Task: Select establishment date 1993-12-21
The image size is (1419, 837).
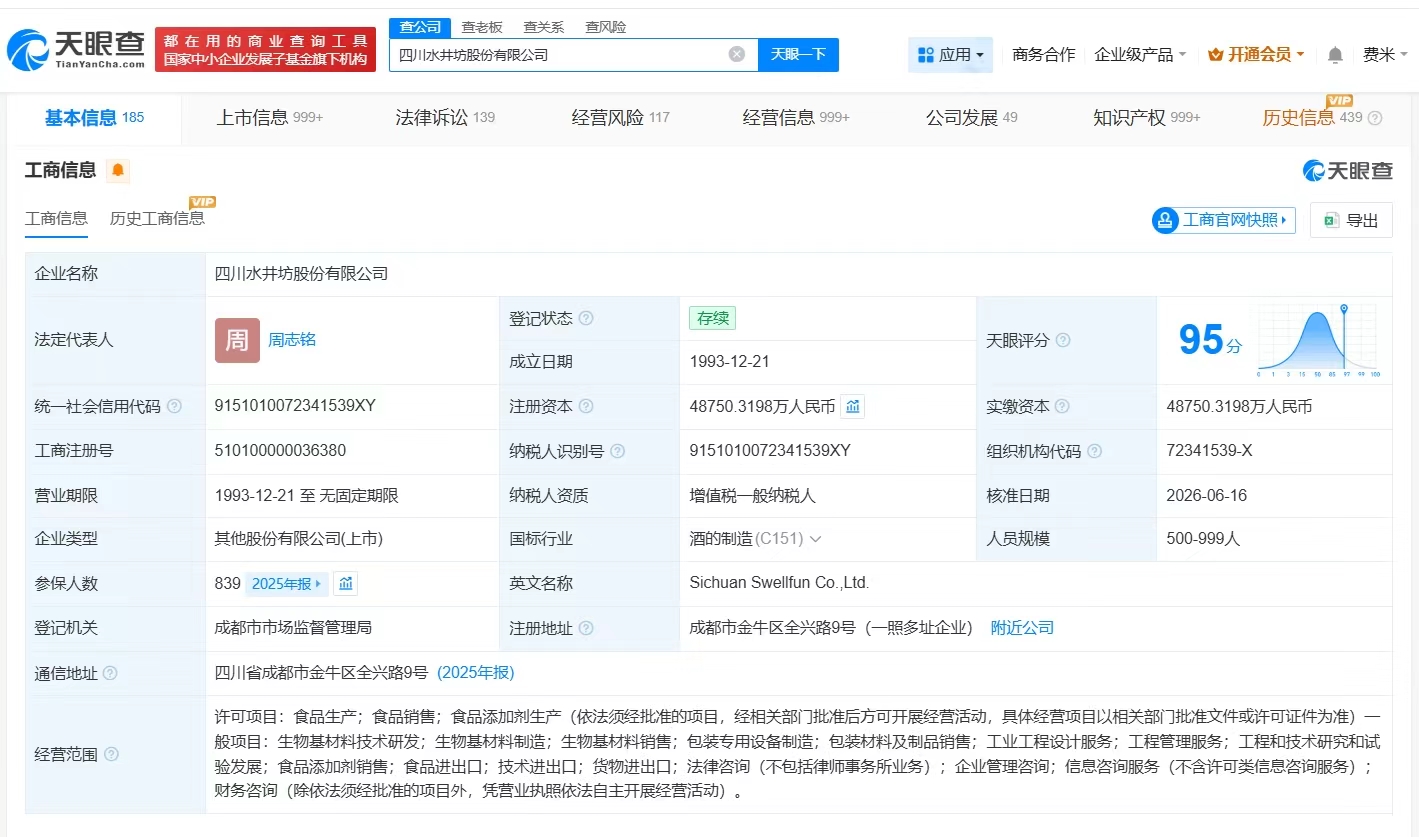Action: (730, 362)
